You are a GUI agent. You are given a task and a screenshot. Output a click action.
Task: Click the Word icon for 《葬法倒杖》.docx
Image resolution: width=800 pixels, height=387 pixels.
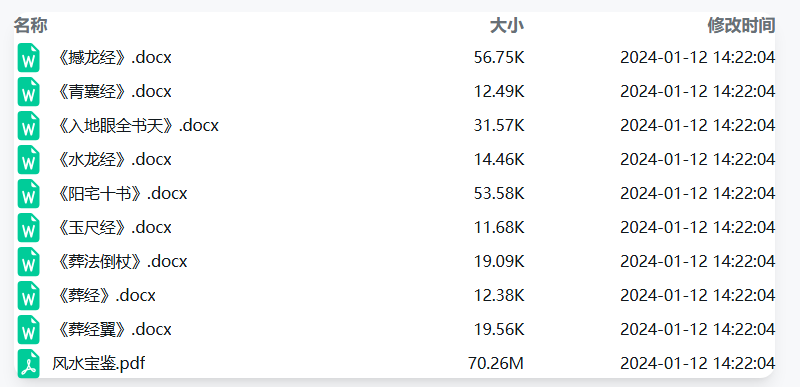point(29,262)
